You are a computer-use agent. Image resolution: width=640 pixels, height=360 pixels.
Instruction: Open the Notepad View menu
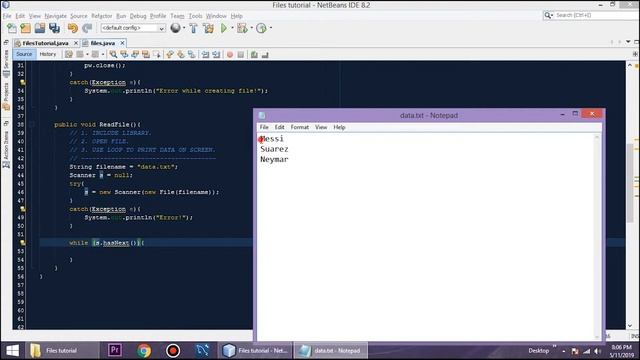321,127
